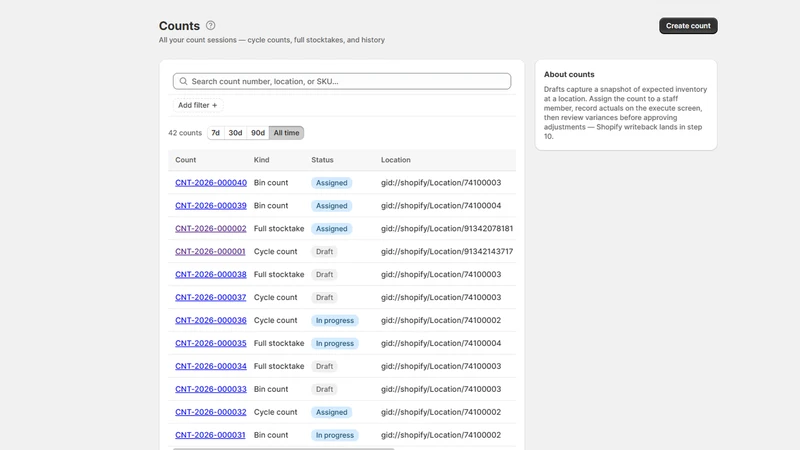Click Assigned badge for CNT-2026-000002
Image resolution: width=800 pixels, height=450 pixels.
pyautogui.click(x=332, y=229)
